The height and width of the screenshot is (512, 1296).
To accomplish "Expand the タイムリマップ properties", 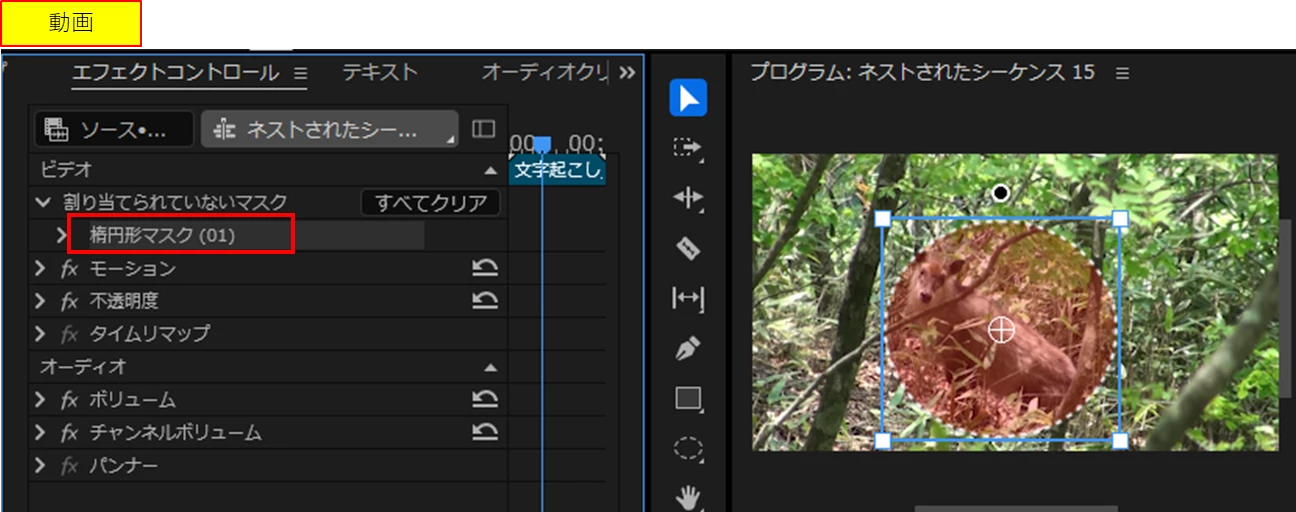I will 40,333.
